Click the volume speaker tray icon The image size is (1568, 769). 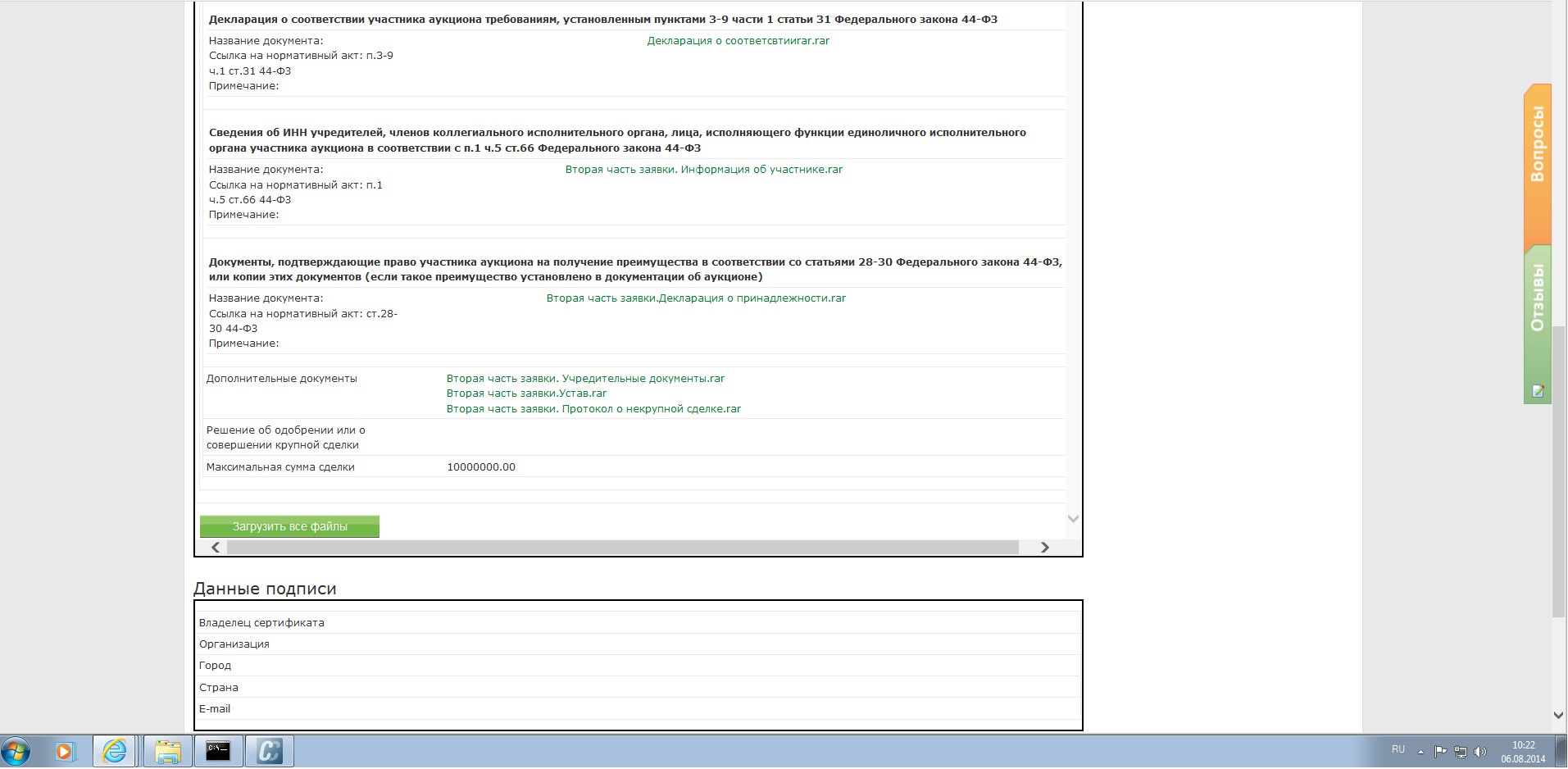coord(1479,752)
